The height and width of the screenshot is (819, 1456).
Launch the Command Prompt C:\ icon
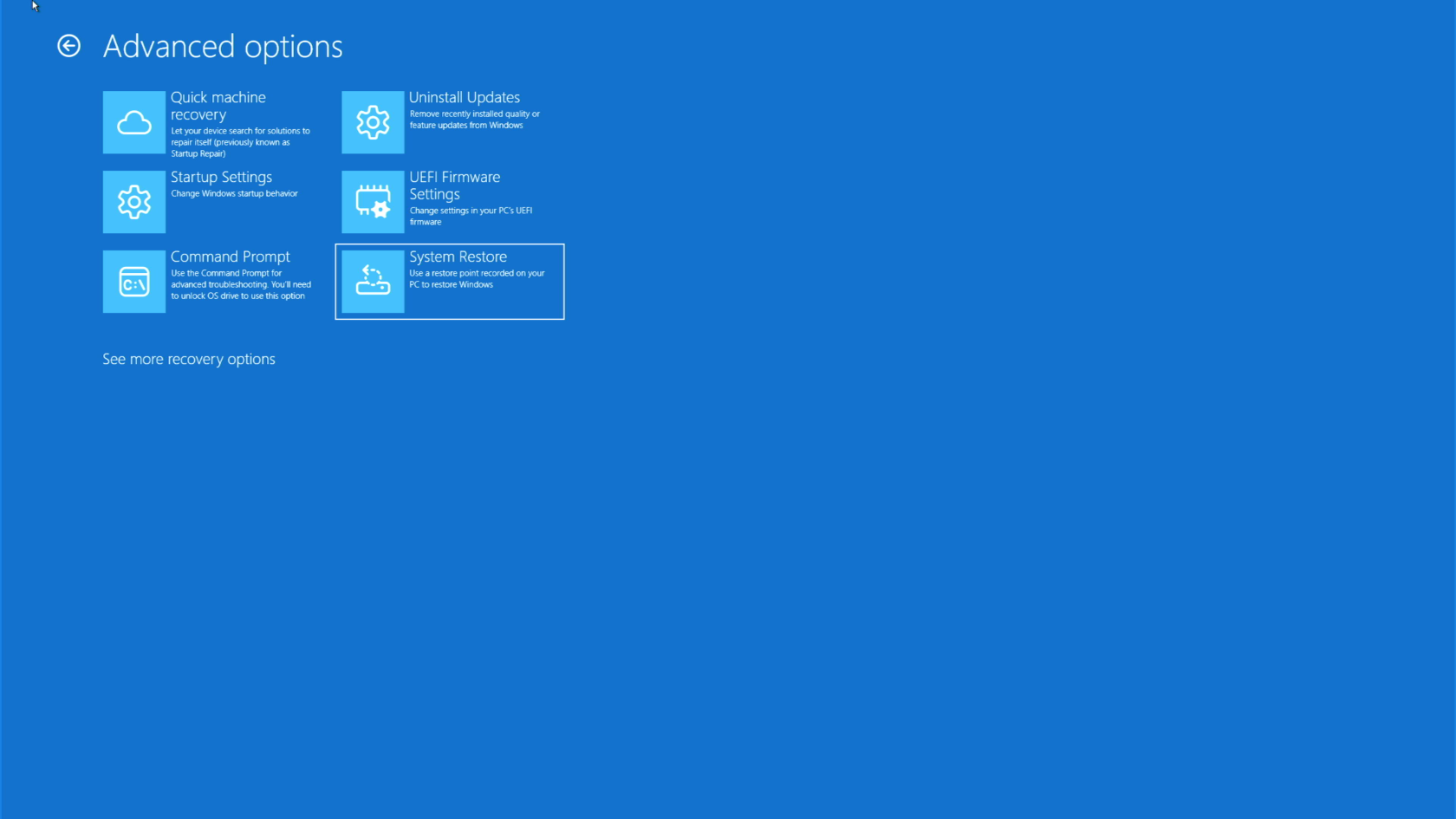(134, 282)
